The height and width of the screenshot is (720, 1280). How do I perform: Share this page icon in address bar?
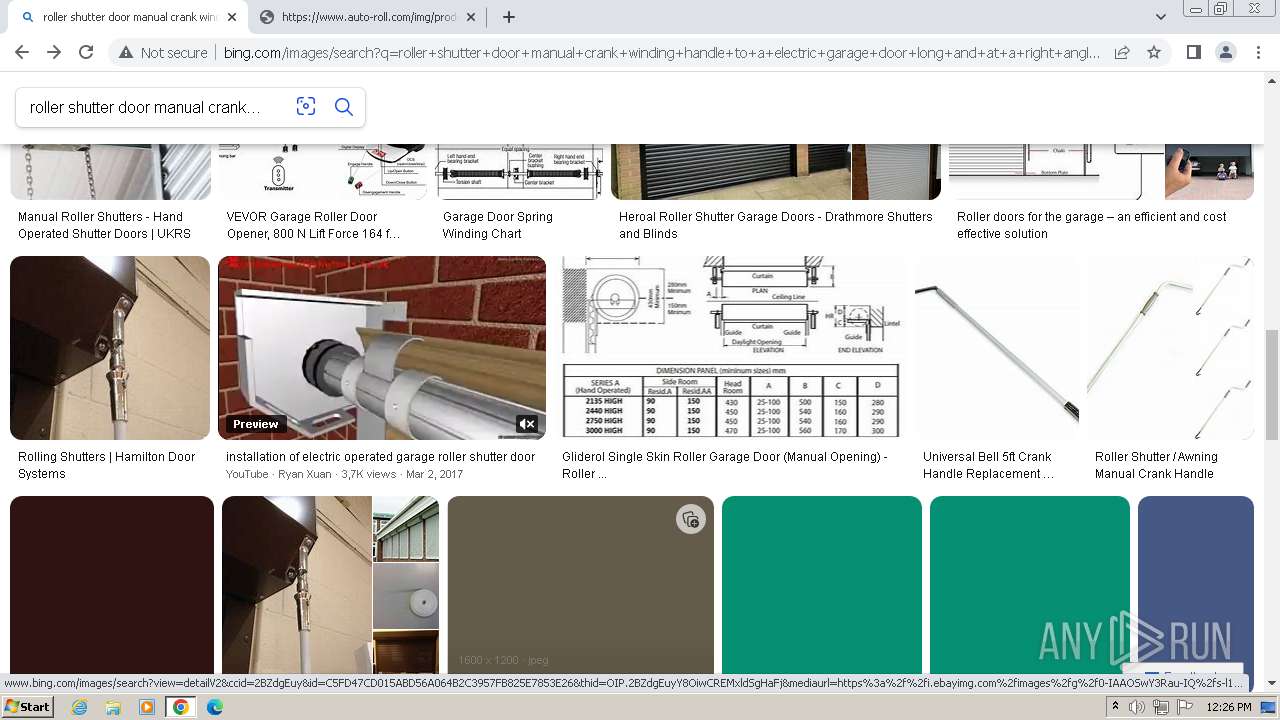(x=1122, y=53)
